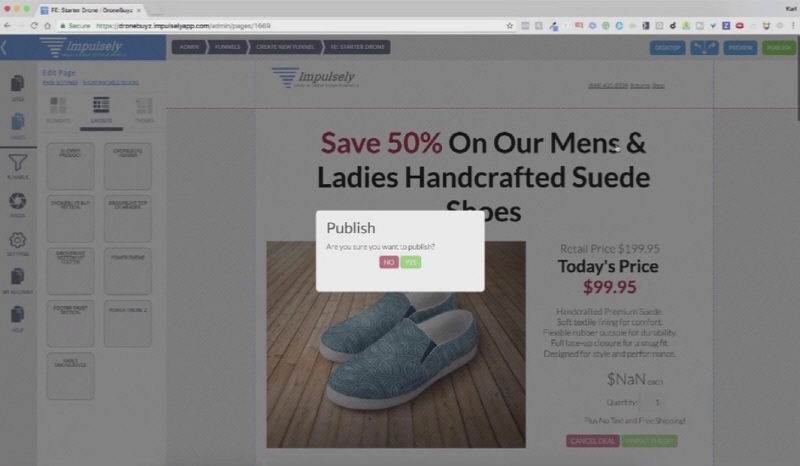Go to Create New Funnel breadcrumb
This screenshot has width=800, height=466.
pyautogui.click(x=285, y=47)
